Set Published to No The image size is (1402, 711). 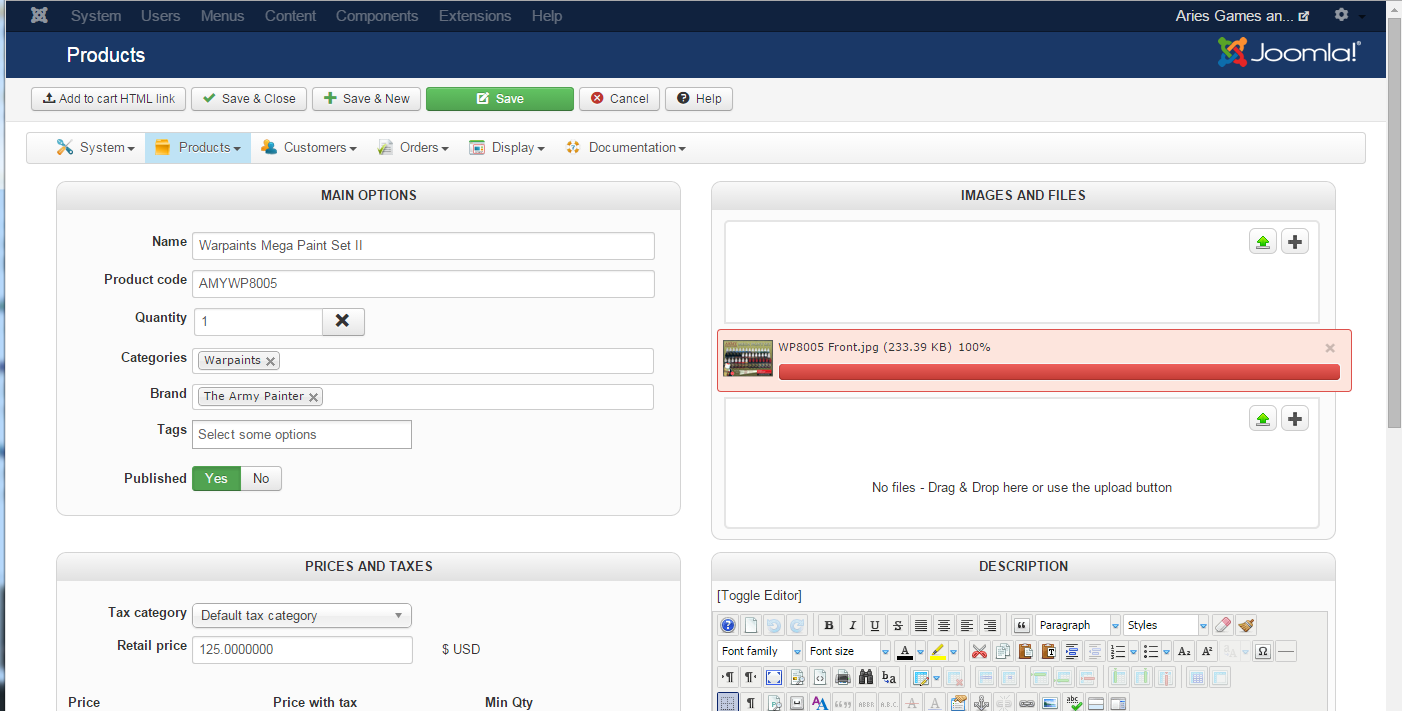tap(261, 478)
